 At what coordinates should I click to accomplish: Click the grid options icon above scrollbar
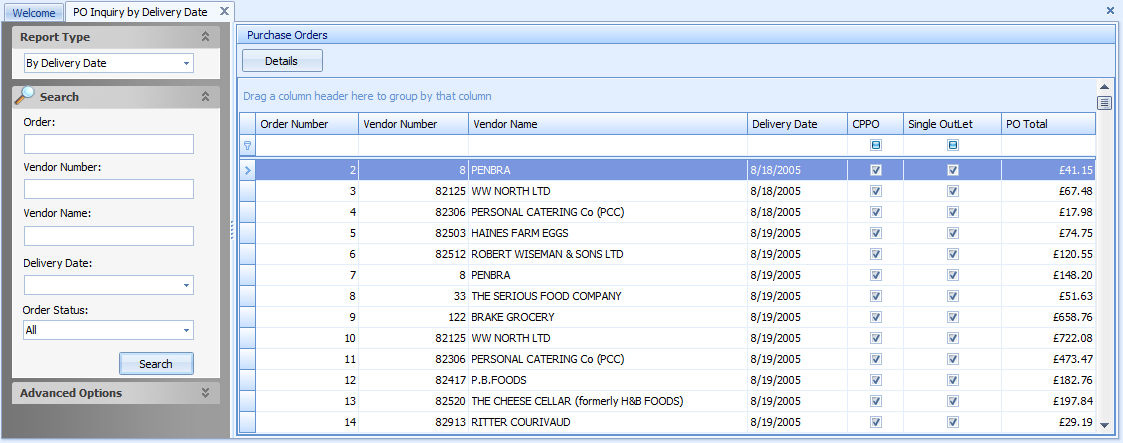click(1104, 103)
